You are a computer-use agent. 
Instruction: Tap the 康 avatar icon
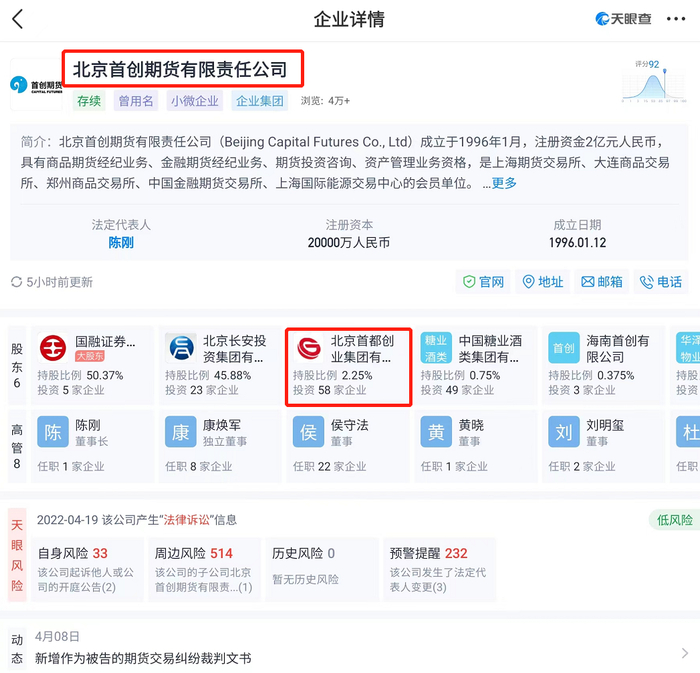[x=181, y=432]
